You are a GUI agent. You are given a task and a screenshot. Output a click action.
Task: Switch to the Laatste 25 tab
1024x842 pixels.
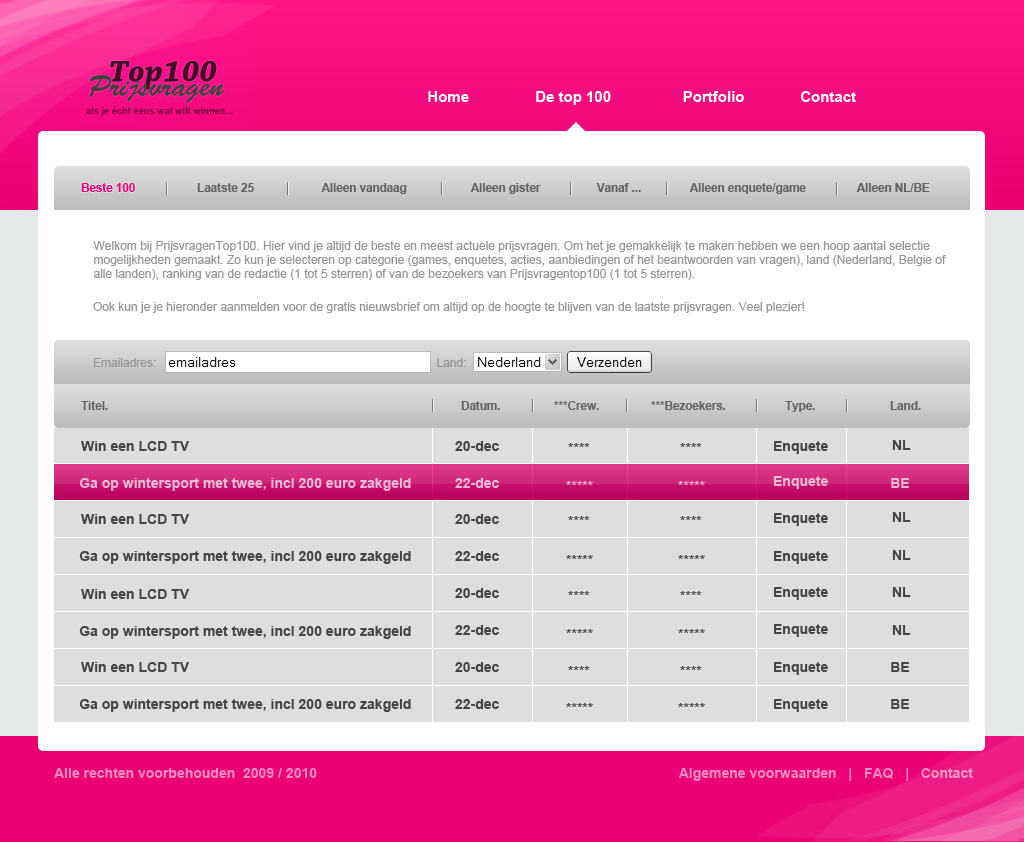[x=225, y=188]
